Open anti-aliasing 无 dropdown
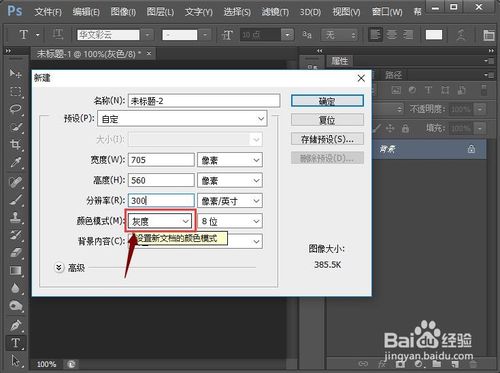This screenshot has height=373, width=500. point(340,35)
